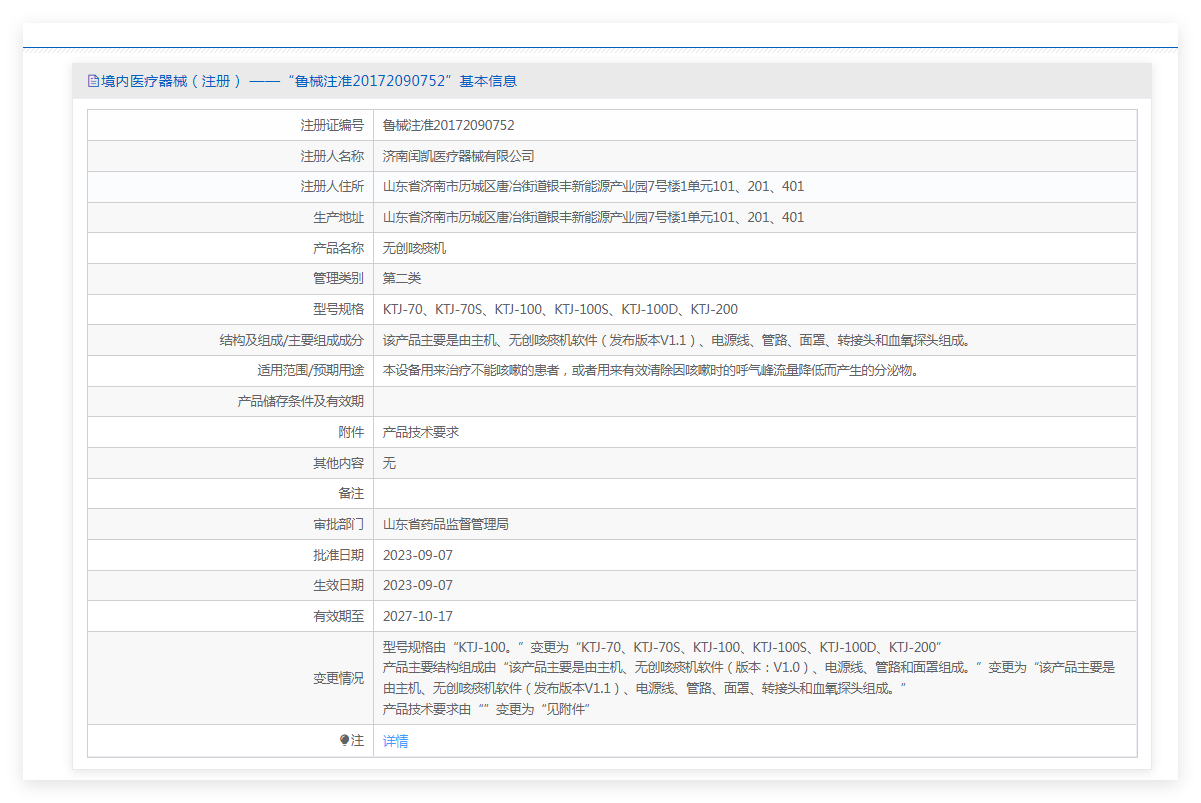Click the 其他内容 row label
1201x803 pixels.
(x=338, y=463)
